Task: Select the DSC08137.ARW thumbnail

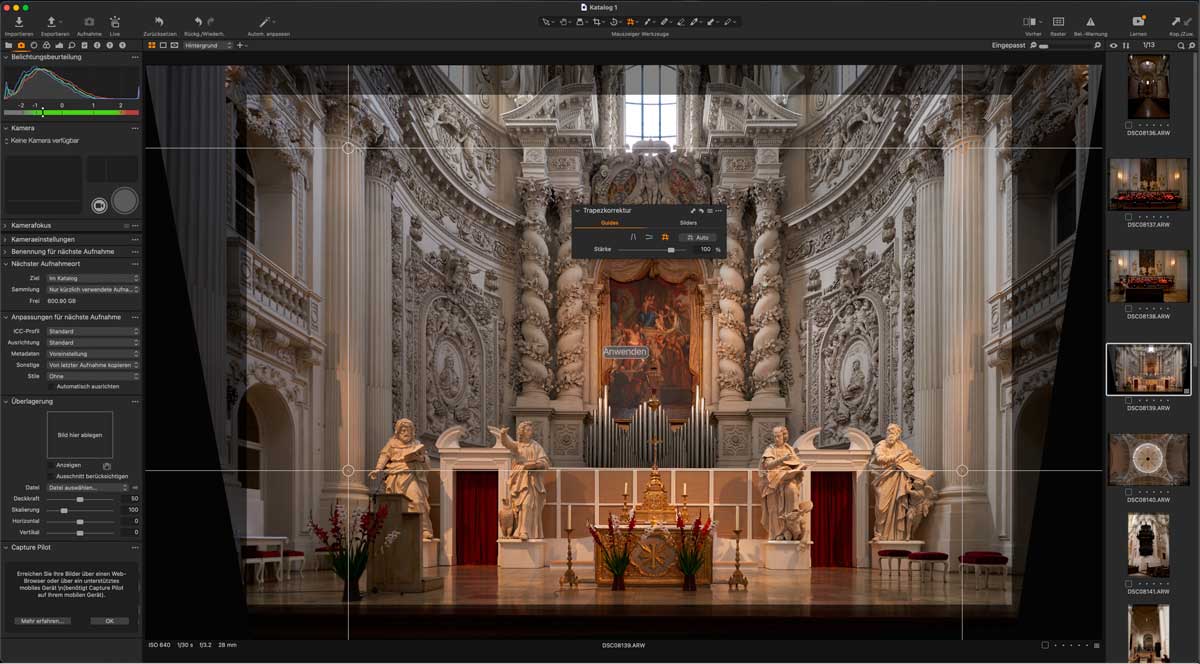Action: click(x=1148, y=185)
